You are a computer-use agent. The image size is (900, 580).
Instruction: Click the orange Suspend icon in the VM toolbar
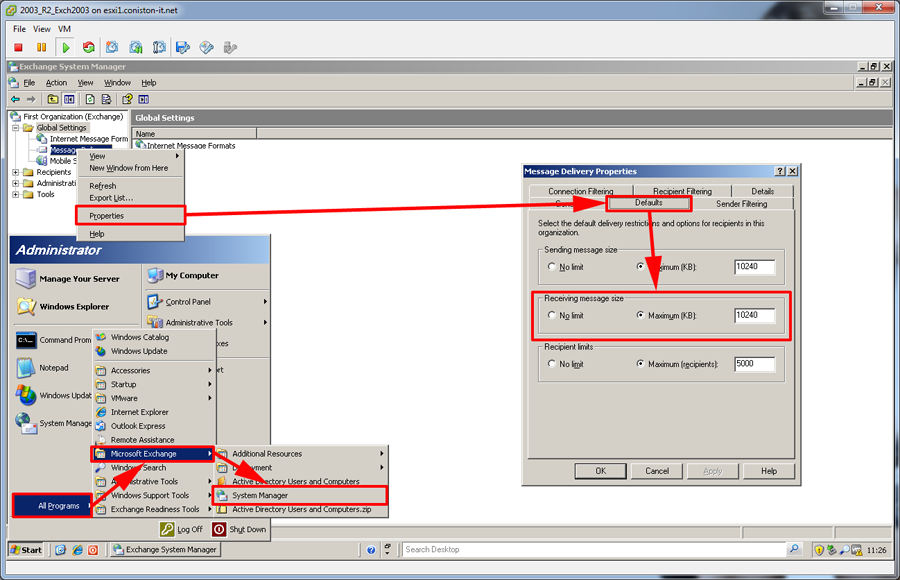(x=41, y=47)
